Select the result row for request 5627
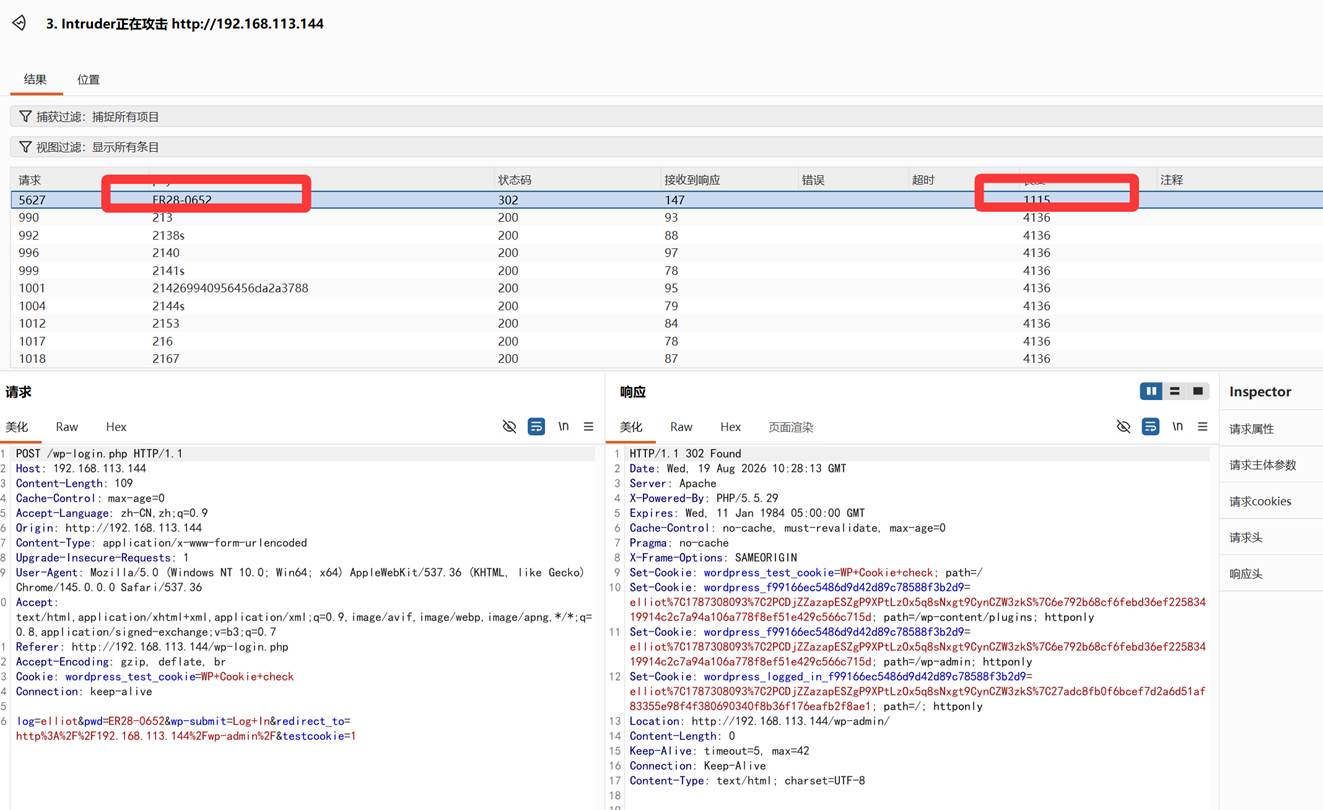This screenshot has width=1323, height=810. point(666,200)
